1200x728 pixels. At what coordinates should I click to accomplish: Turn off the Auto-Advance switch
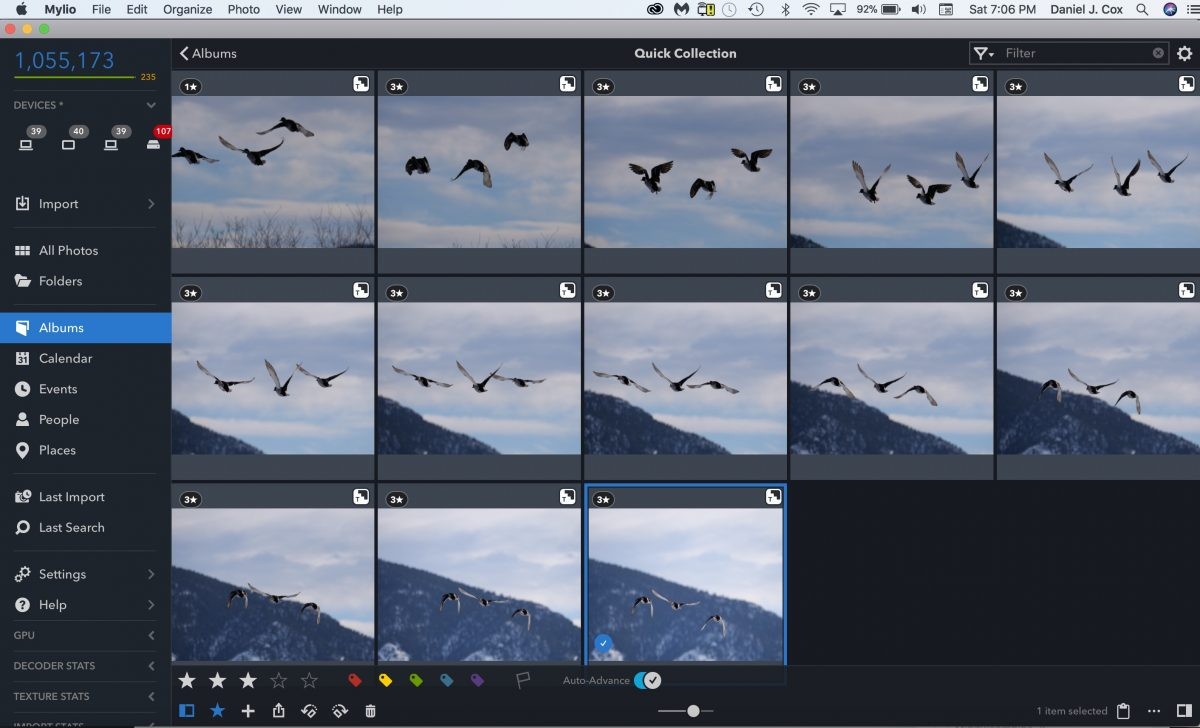(x=647, y=680)
